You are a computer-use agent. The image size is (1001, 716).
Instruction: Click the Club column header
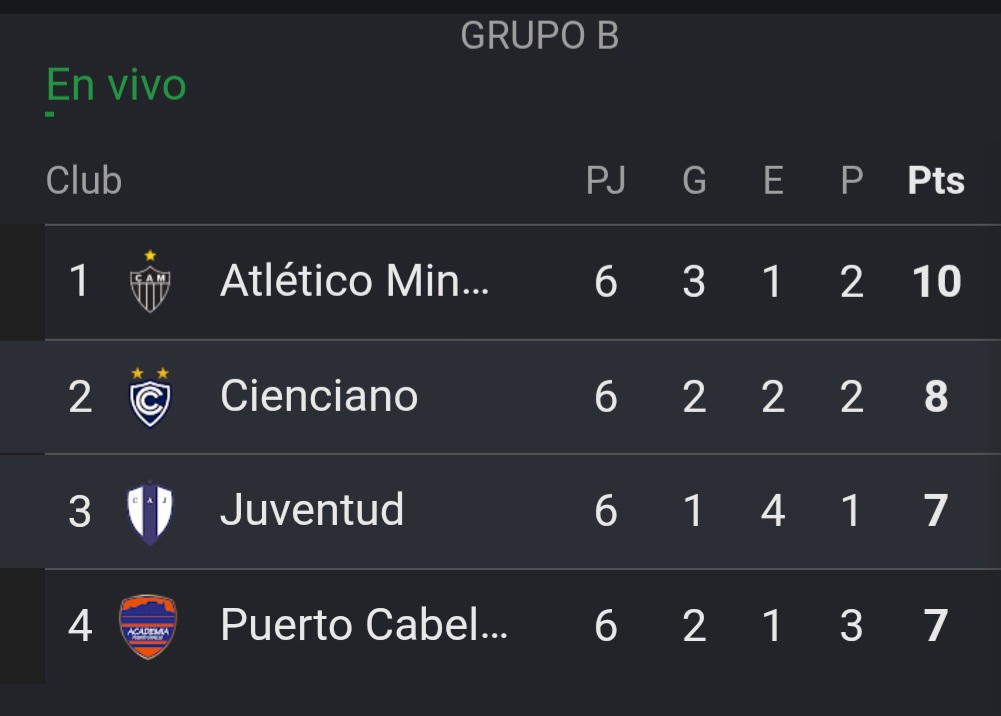84,181
